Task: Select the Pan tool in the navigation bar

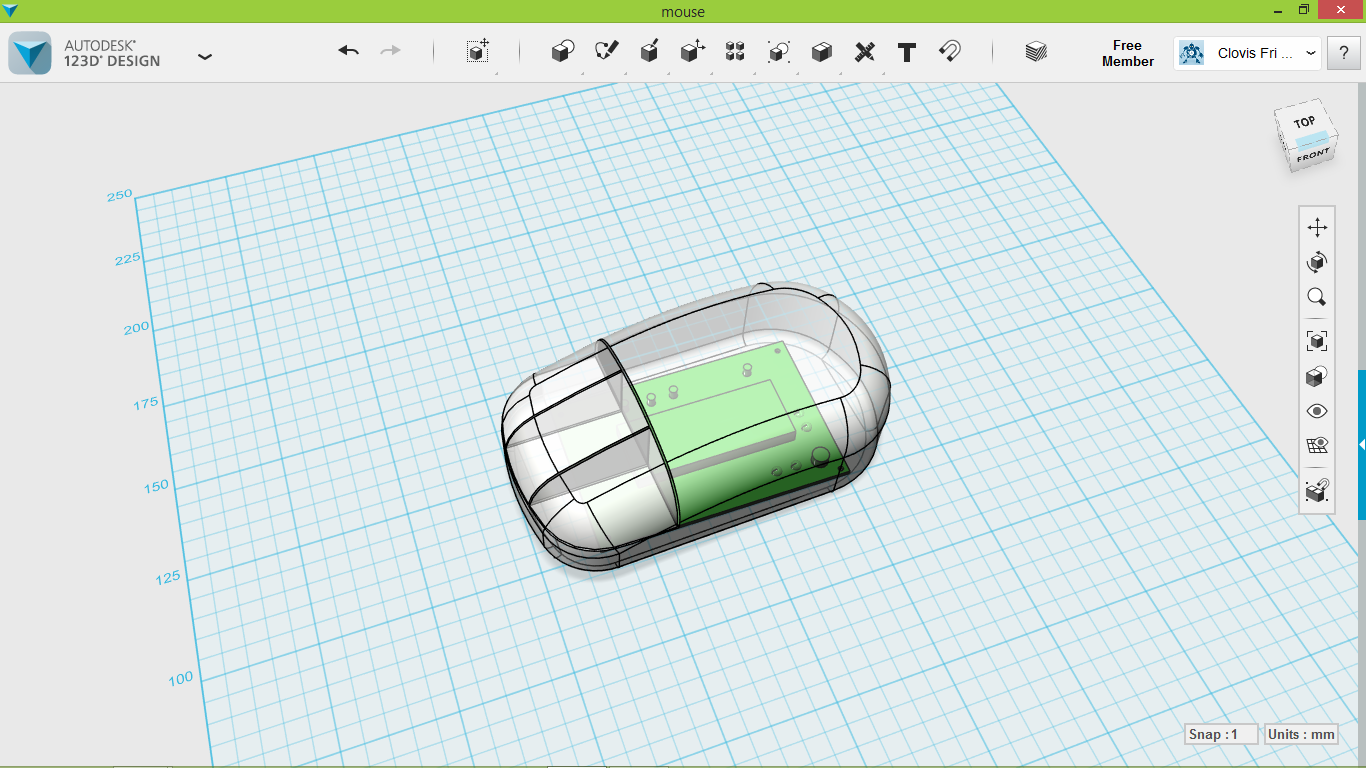Action: (x=1317, y=227)
